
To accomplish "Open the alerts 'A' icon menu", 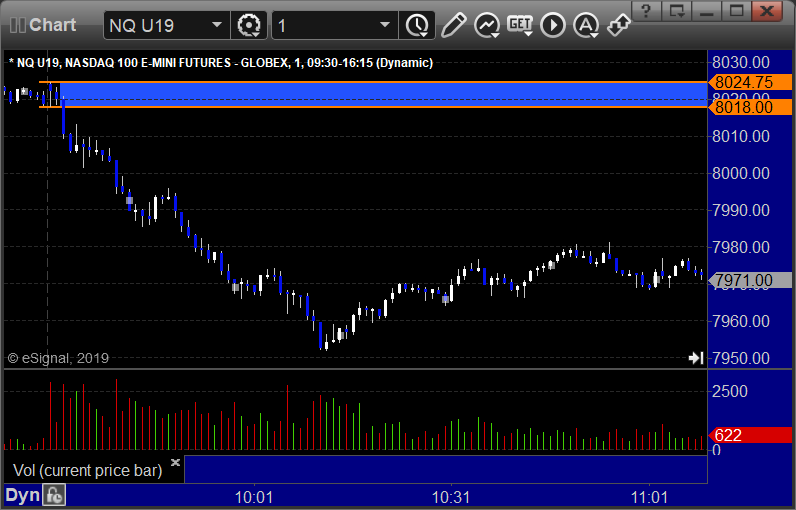I will pos(586,25).
